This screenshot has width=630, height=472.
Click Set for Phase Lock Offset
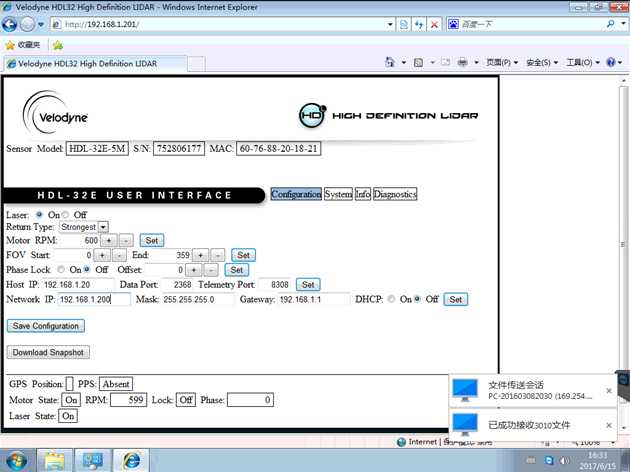(236, 270)
